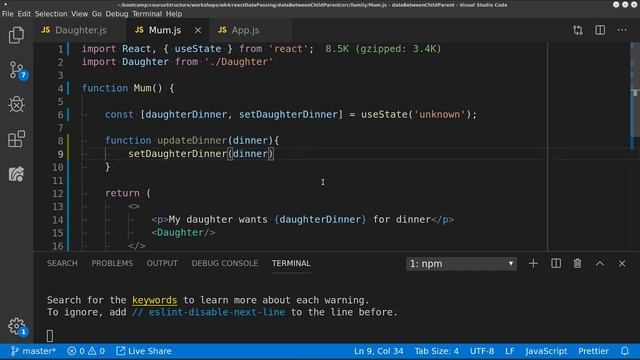This screenshot has height=360, width=640.
Task: Change indentation via Tab Size: 4
Action: (x=436, y=351)
